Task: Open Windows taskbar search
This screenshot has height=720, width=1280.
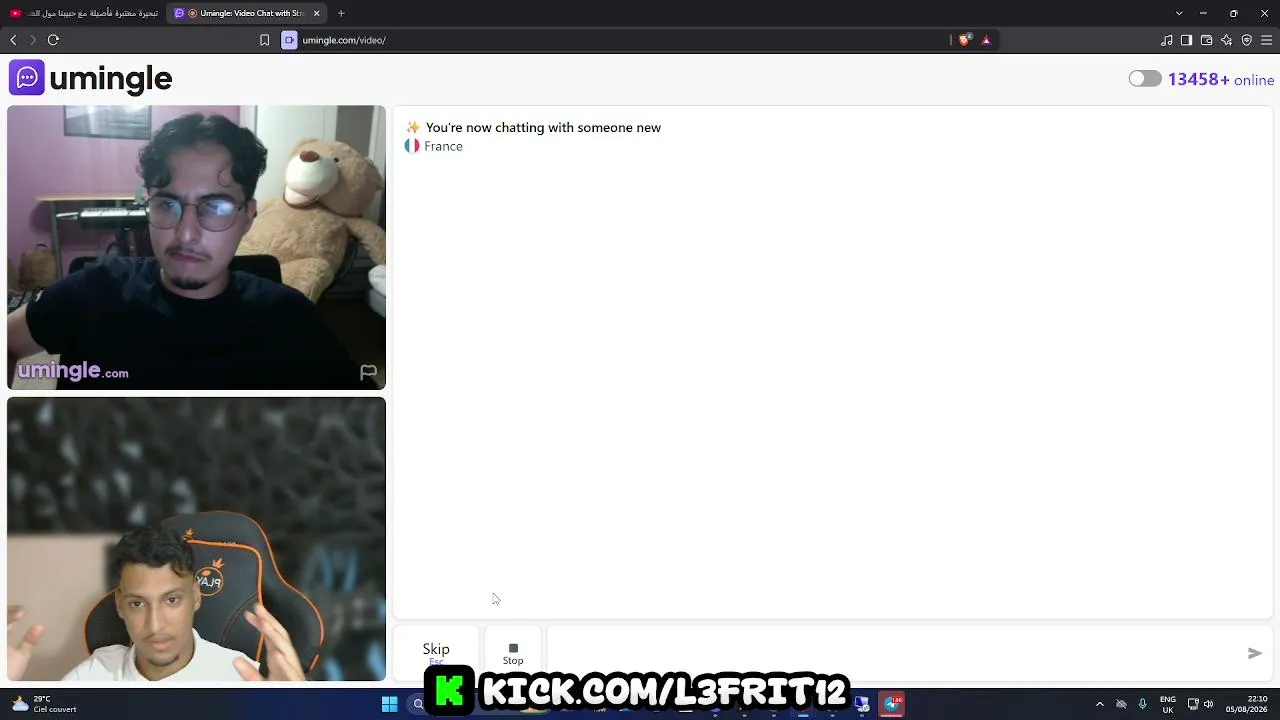Action: click(x=418, y=704)
